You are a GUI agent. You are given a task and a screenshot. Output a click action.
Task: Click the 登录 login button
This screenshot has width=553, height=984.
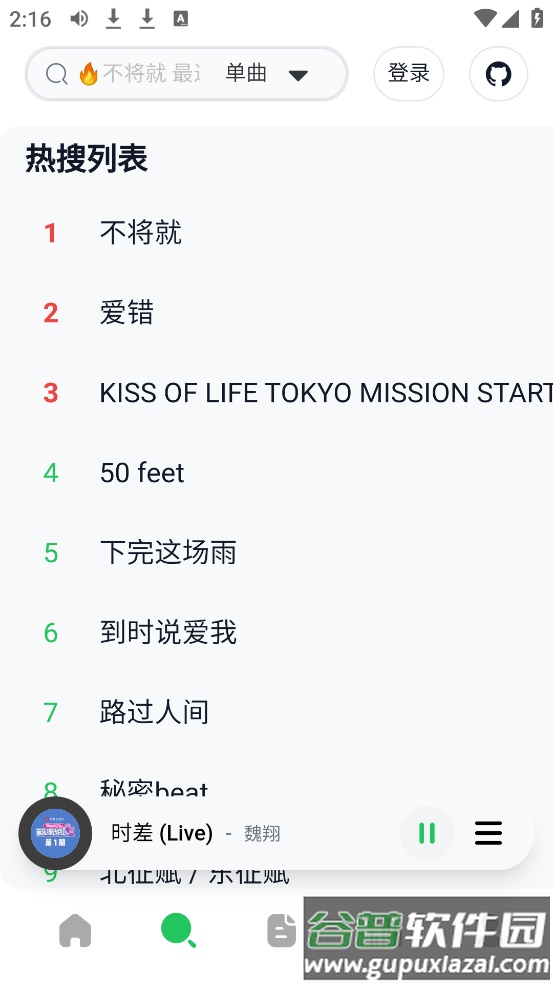coord(409,73)
